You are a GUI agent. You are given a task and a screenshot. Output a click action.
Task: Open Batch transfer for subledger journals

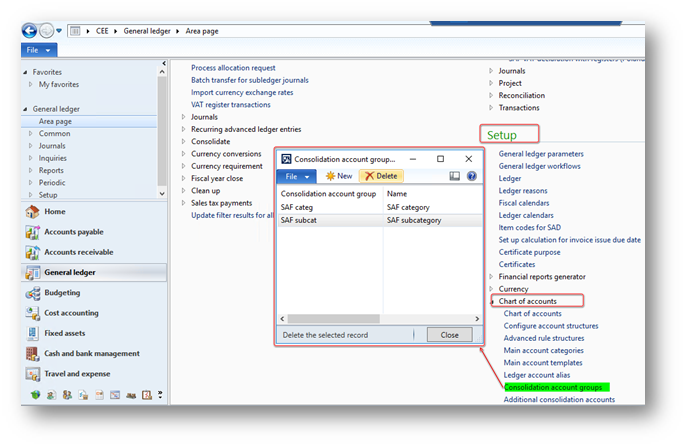coord(250,80)
